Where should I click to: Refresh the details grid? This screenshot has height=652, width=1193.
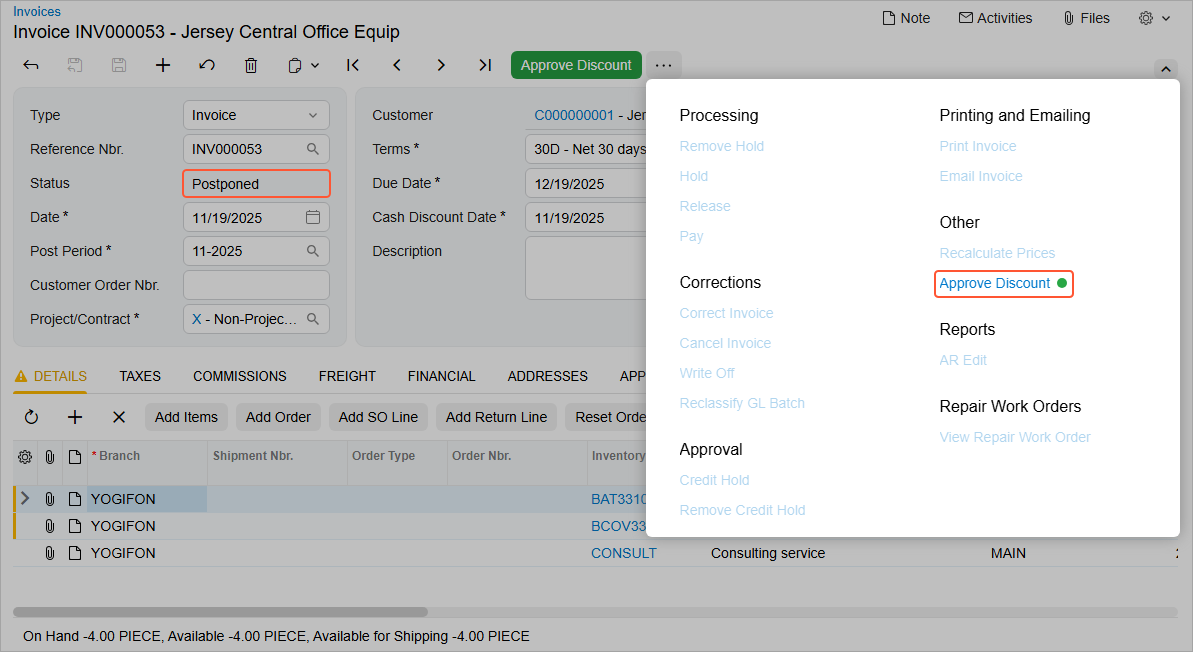click(x=31, y=417)
